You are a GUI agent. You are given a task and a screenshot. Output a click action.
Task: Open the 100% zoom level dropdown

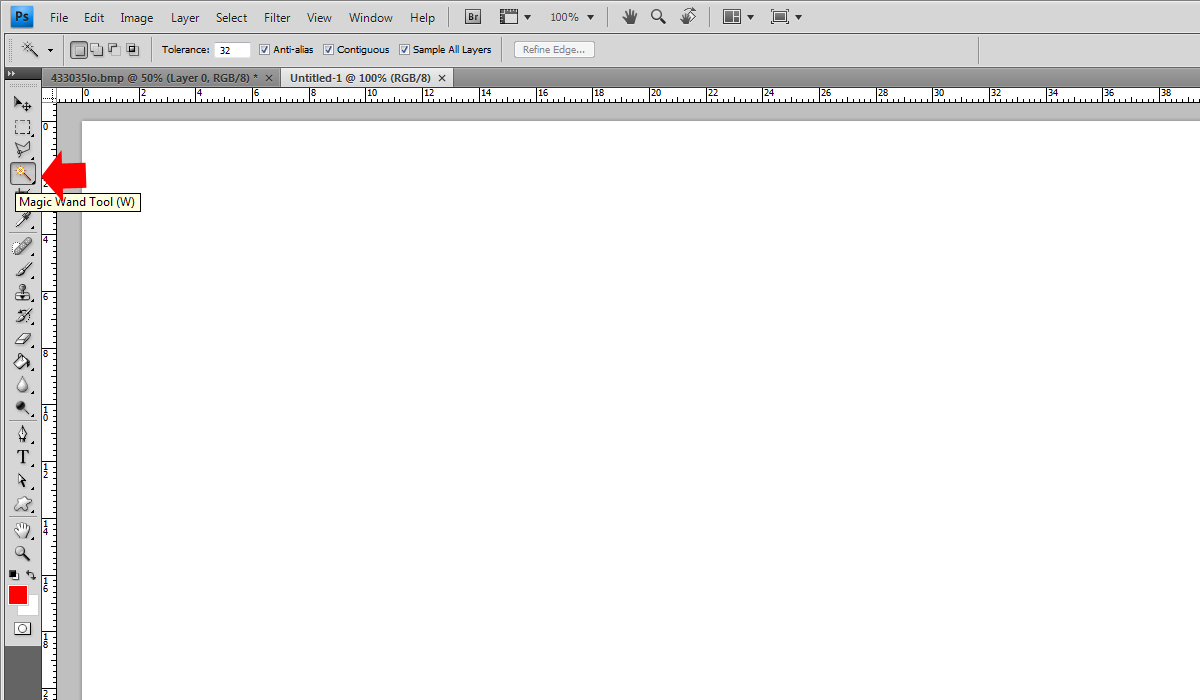572,17
